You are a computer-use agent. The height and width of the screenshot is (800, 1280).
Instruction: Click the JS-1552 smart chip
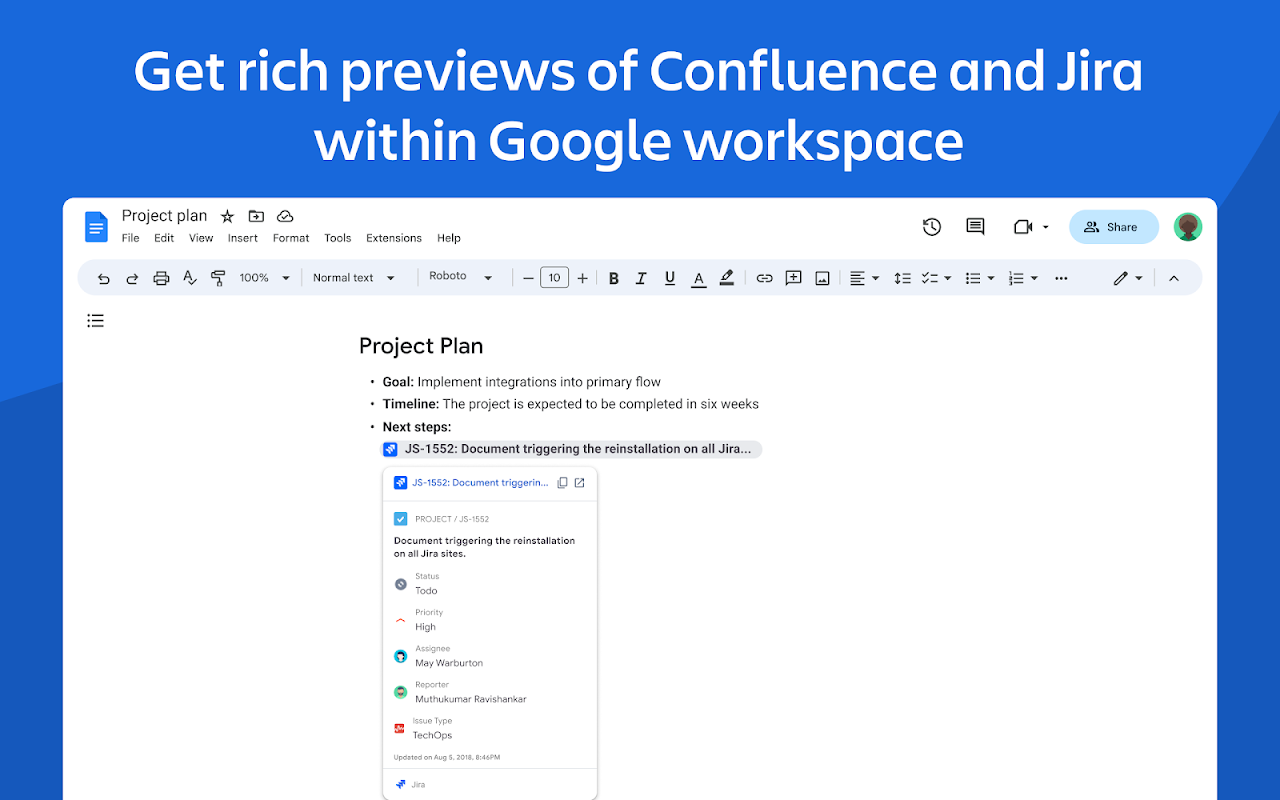[x=571, y=449]
